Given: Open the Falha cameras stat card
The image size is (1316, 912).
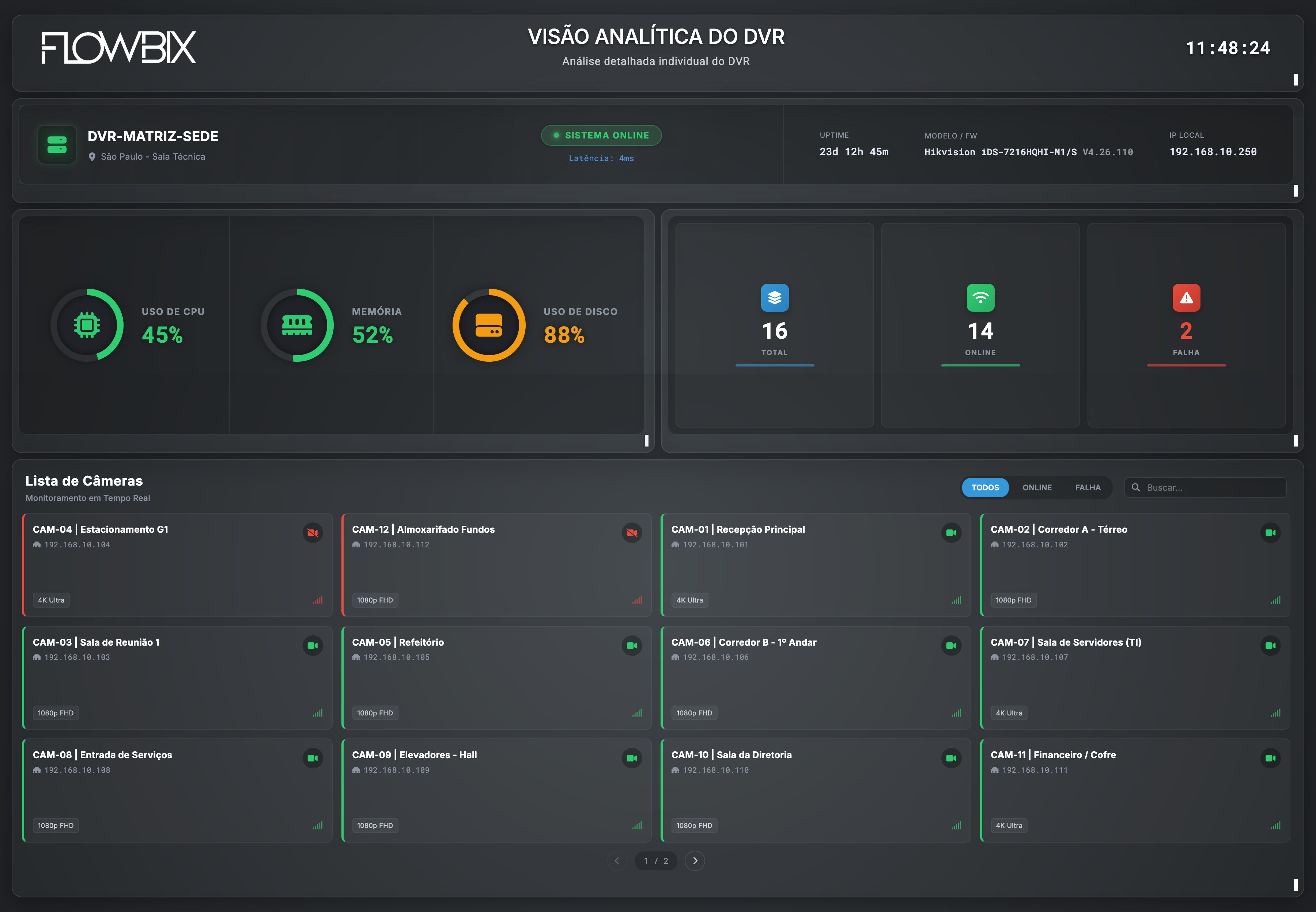Looking at the screenshot, I should click(1186, 325).
